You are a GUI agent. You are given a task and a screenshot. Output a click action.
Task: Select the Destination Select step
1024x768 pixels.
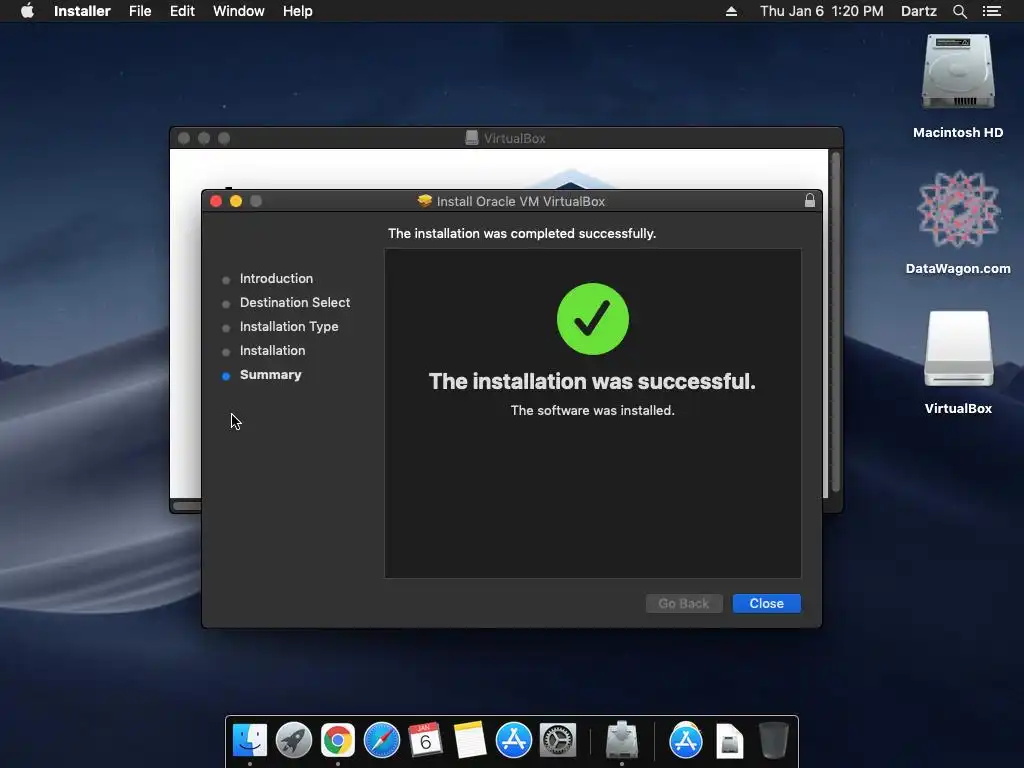[295, 302]
